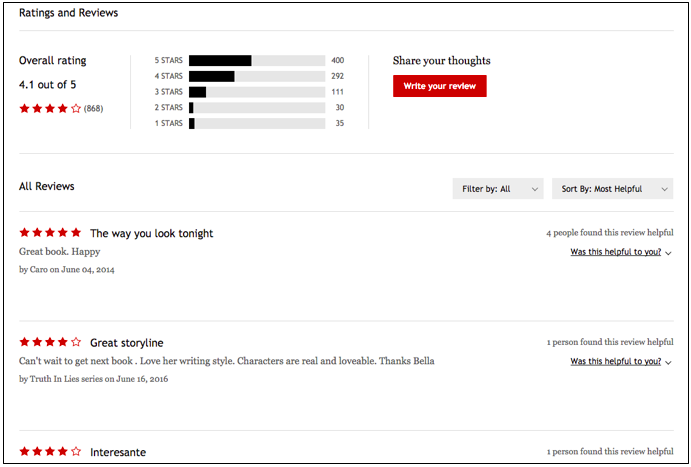Click the 1 STARS rating bar
This screenshot has height=467, width=691.
[257, 124]
